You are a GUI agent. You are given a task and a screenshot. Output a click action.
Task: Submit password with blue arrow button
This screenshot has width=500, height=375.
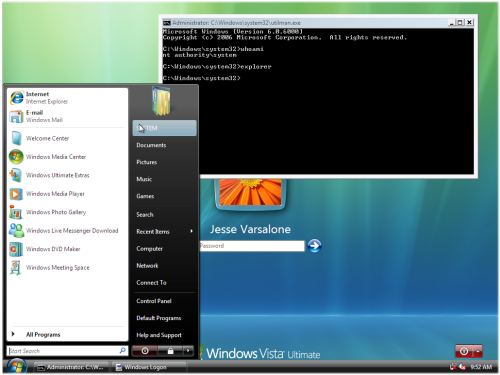click(x=314, y=246)
